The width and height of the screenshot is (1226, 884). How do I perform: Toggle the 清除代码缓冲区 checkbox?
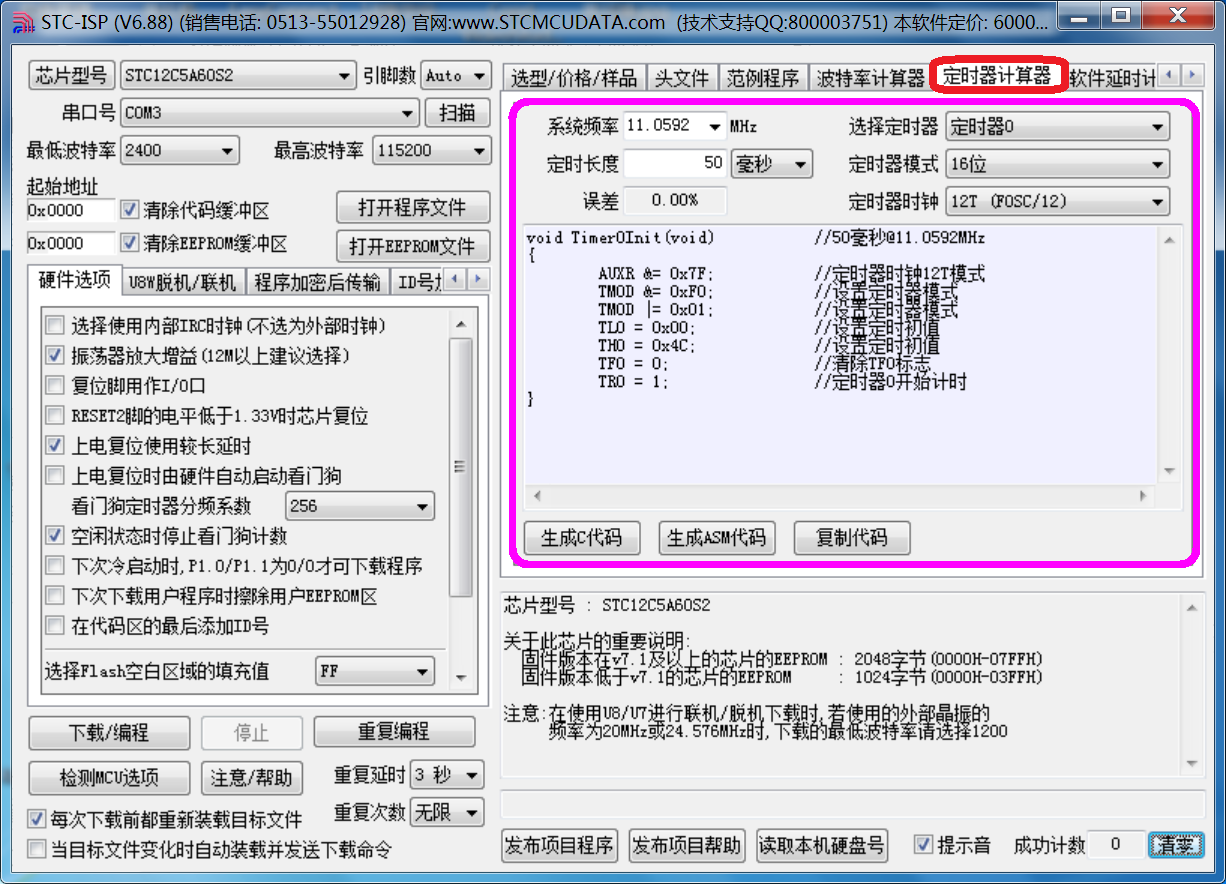[129, 210]
